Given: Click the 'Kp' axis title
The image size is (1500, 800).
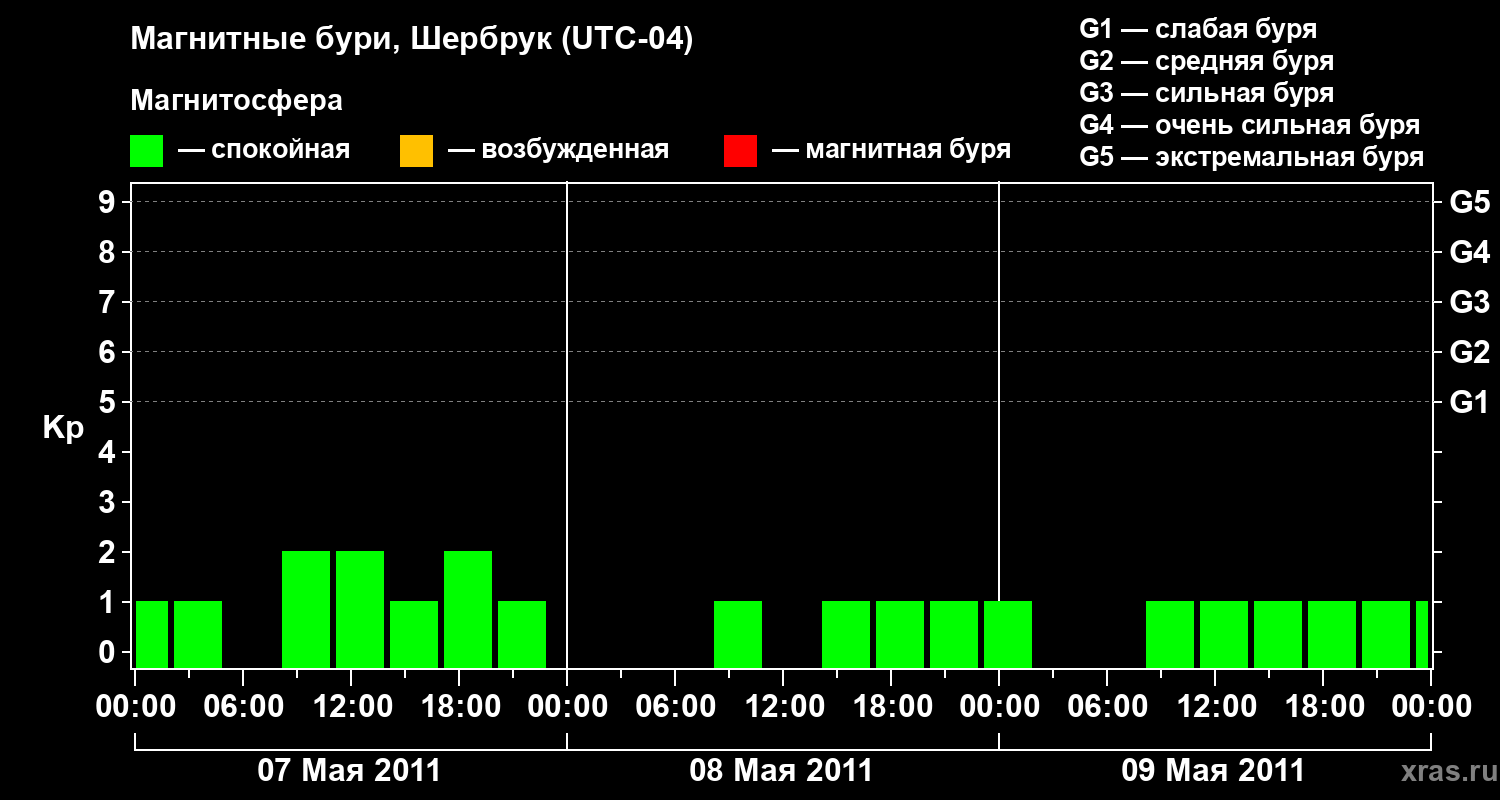Looking at the screenshot, I should coord(63,428).
